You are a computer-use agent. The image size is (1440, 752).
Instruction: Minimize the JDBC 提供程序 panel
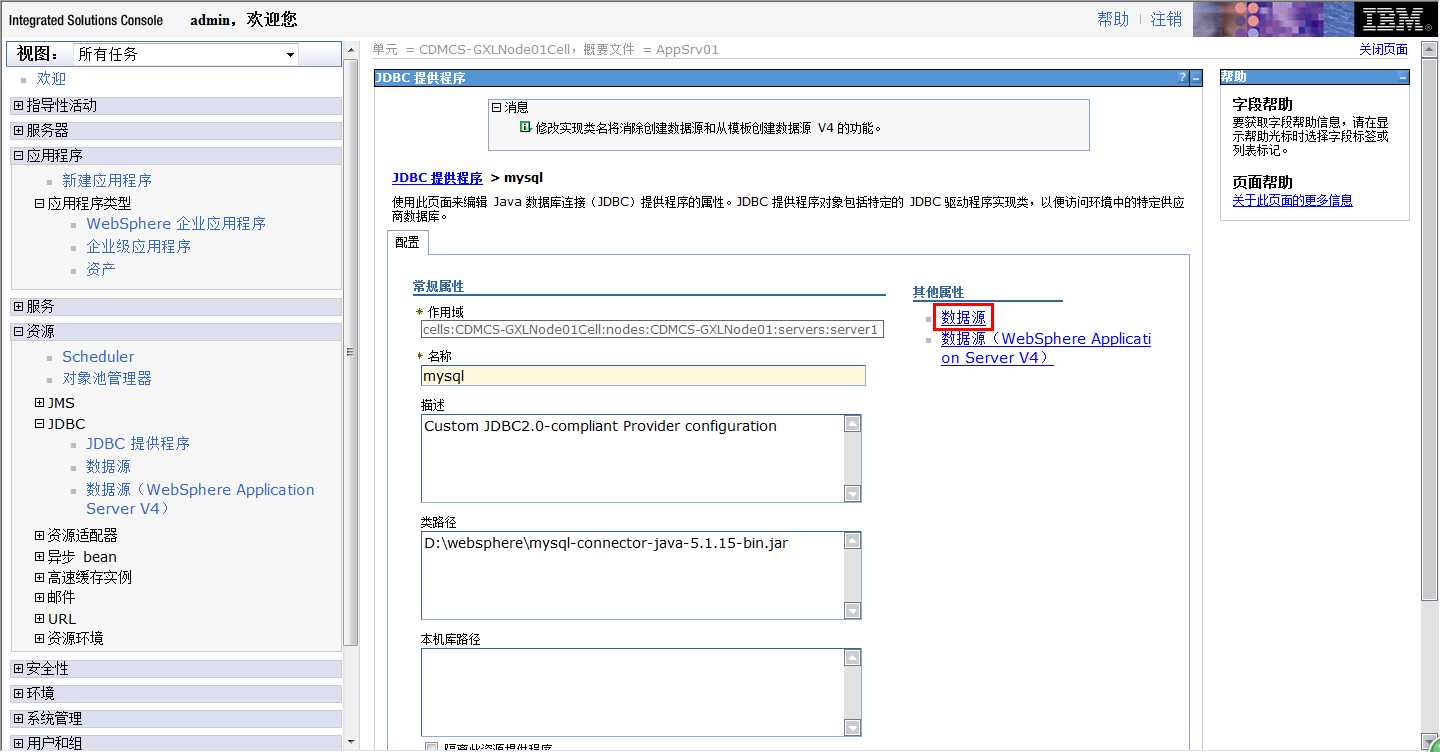pos(1196,78)
